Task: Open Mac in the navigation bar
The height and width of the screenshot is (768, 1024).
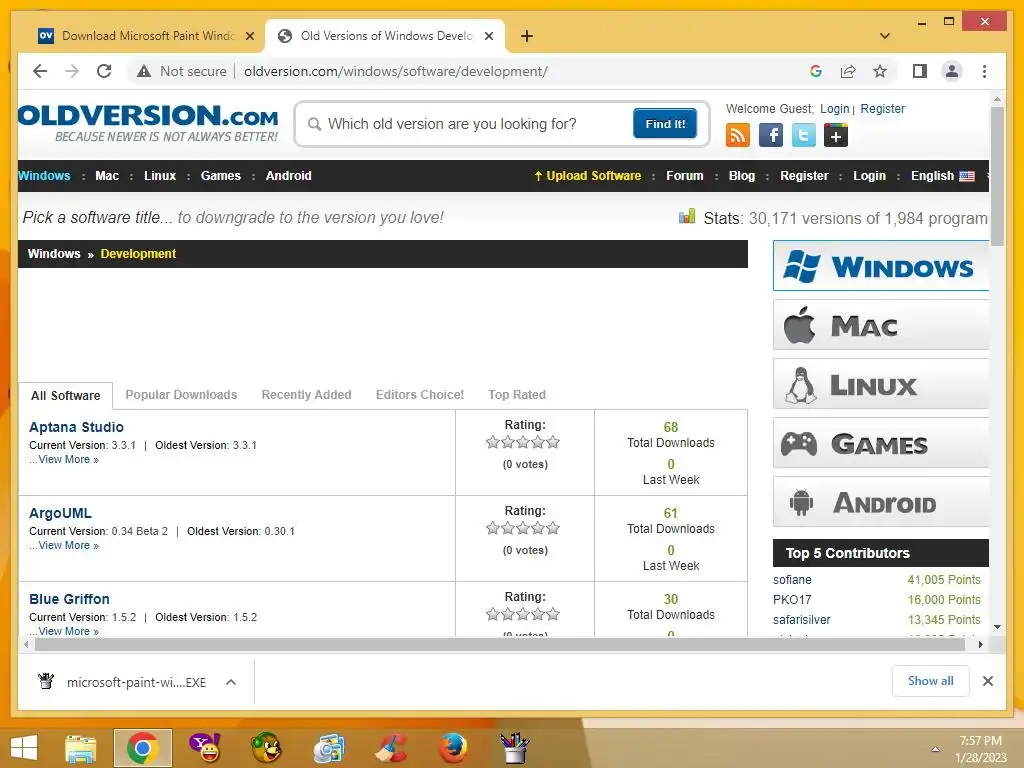Action: click(107, 176)
